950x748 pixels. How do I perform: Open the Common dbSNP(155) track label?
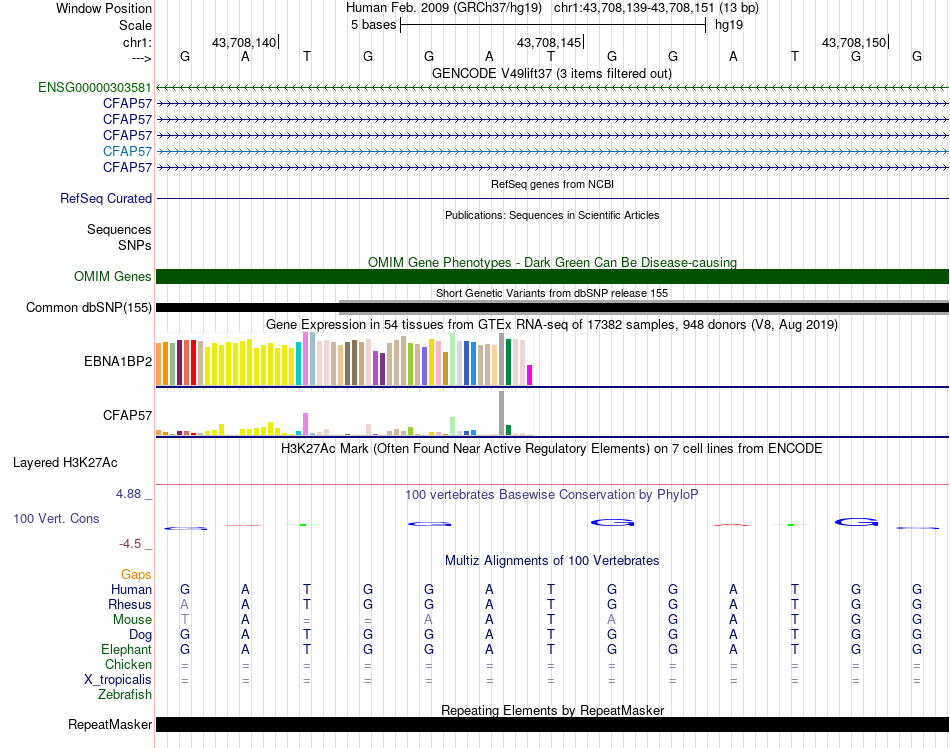pos(88,308)
